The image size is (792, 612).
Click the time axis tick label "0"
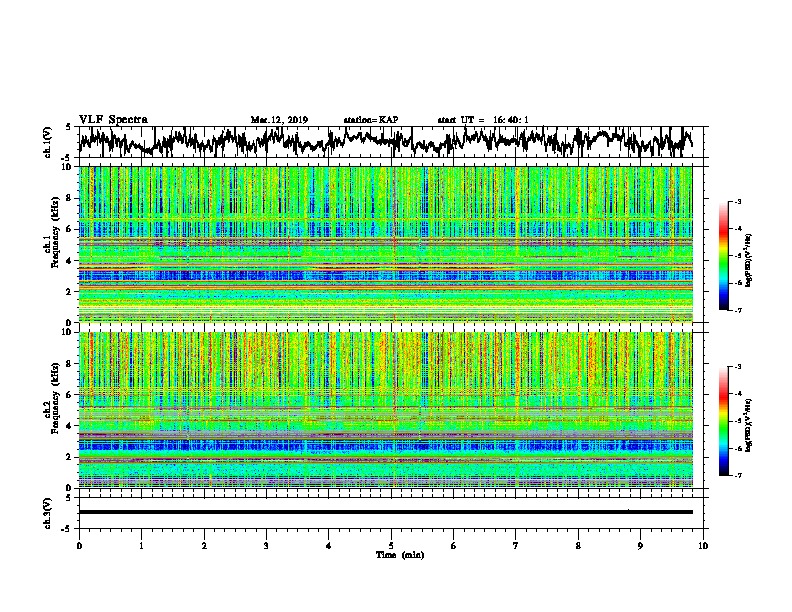(79, 546)
